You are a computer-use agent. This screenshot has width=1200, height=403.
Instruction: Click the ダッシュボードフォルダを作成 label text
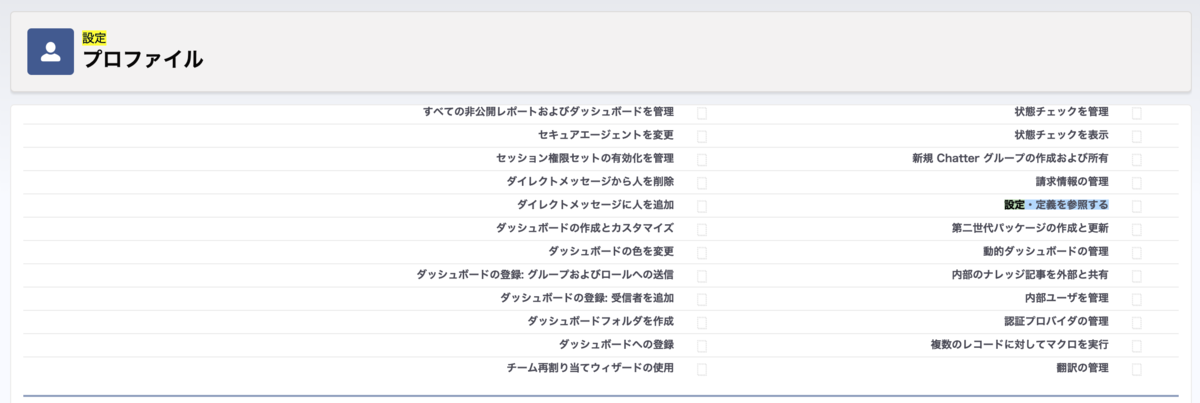click(601, 321)
